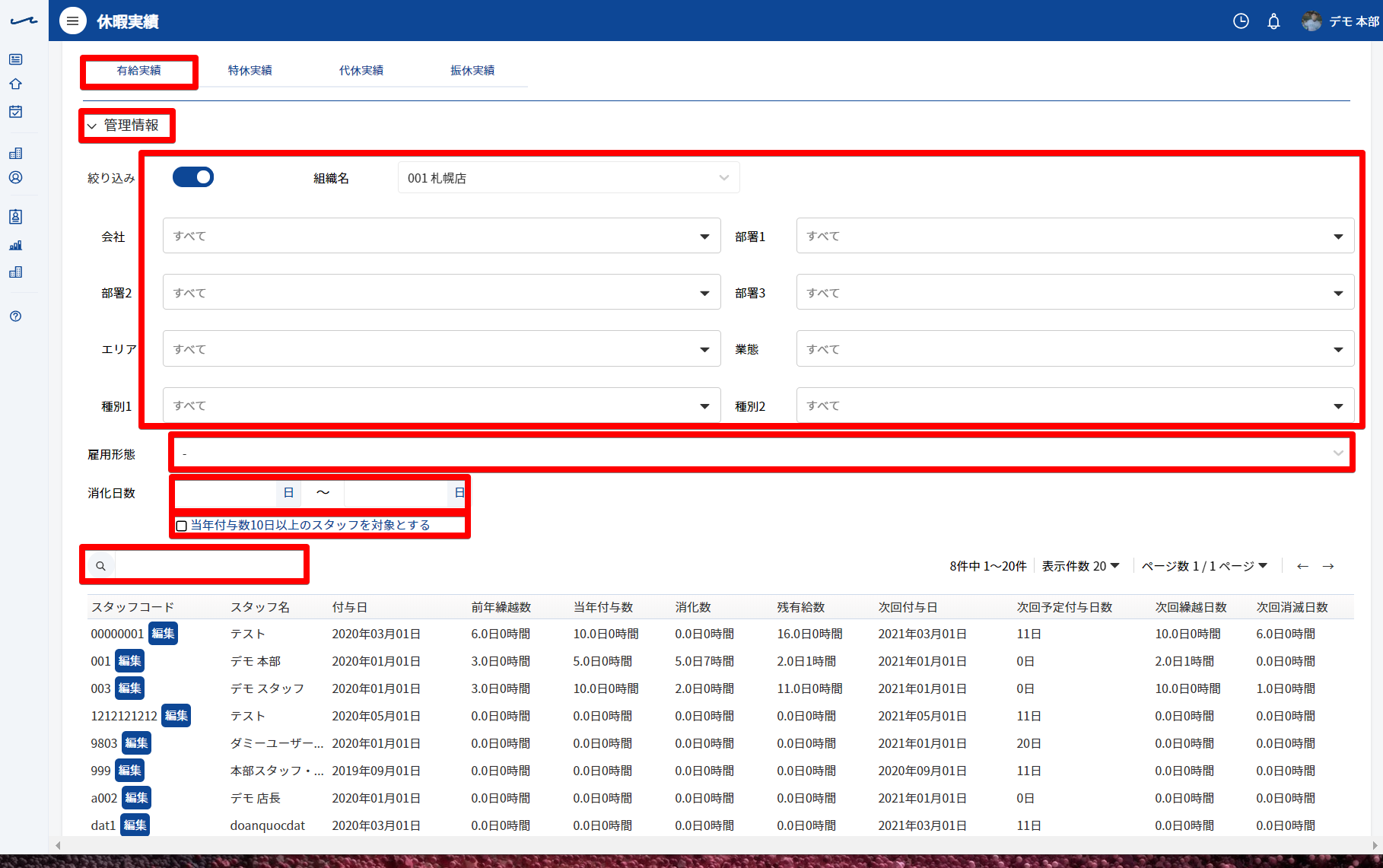Change 表示件数 20 display count
1383x868 pixels.
pos(1080,566)
